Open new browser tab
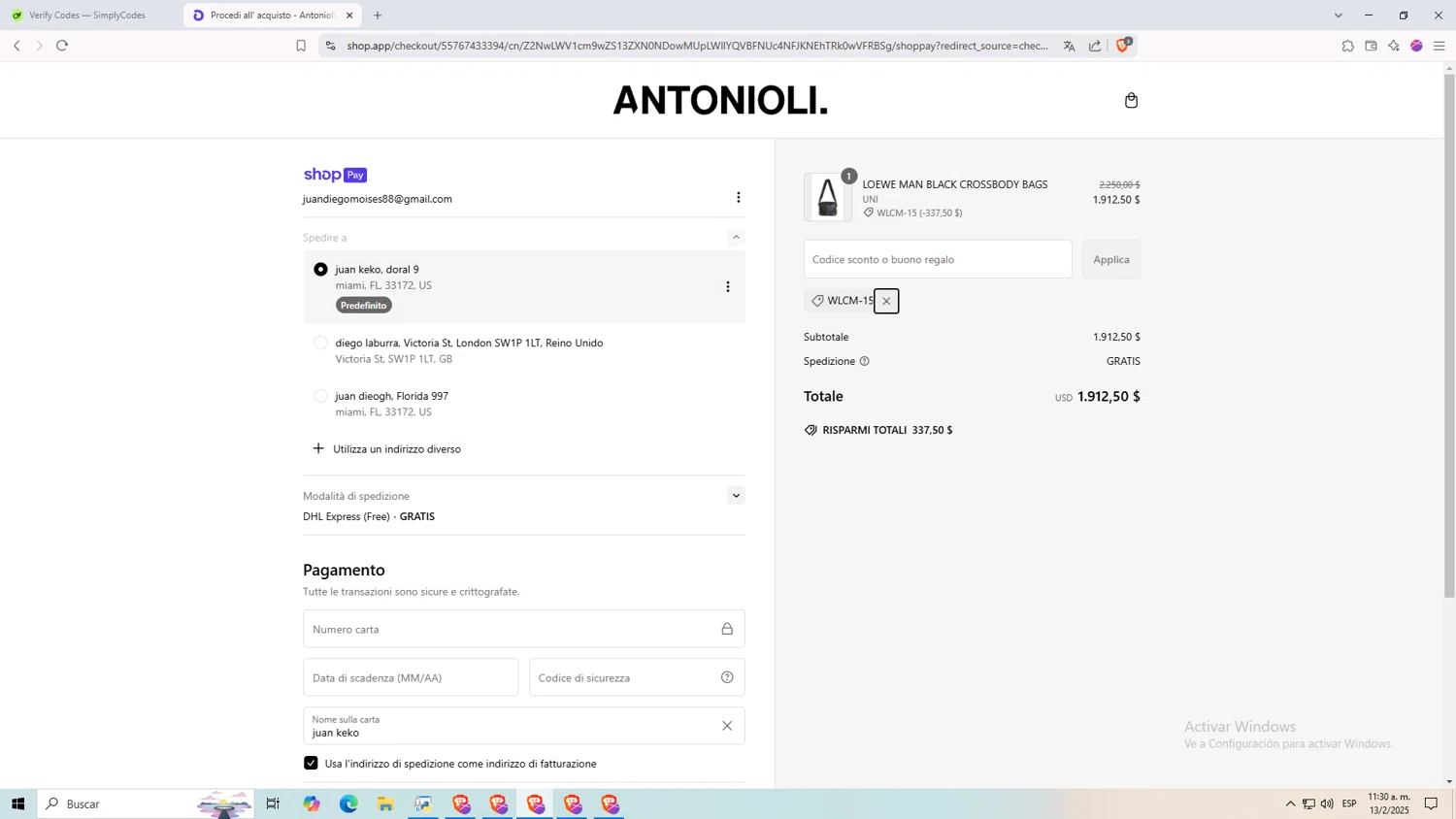This screenshot has height=819, width=1456. [378, 16]
